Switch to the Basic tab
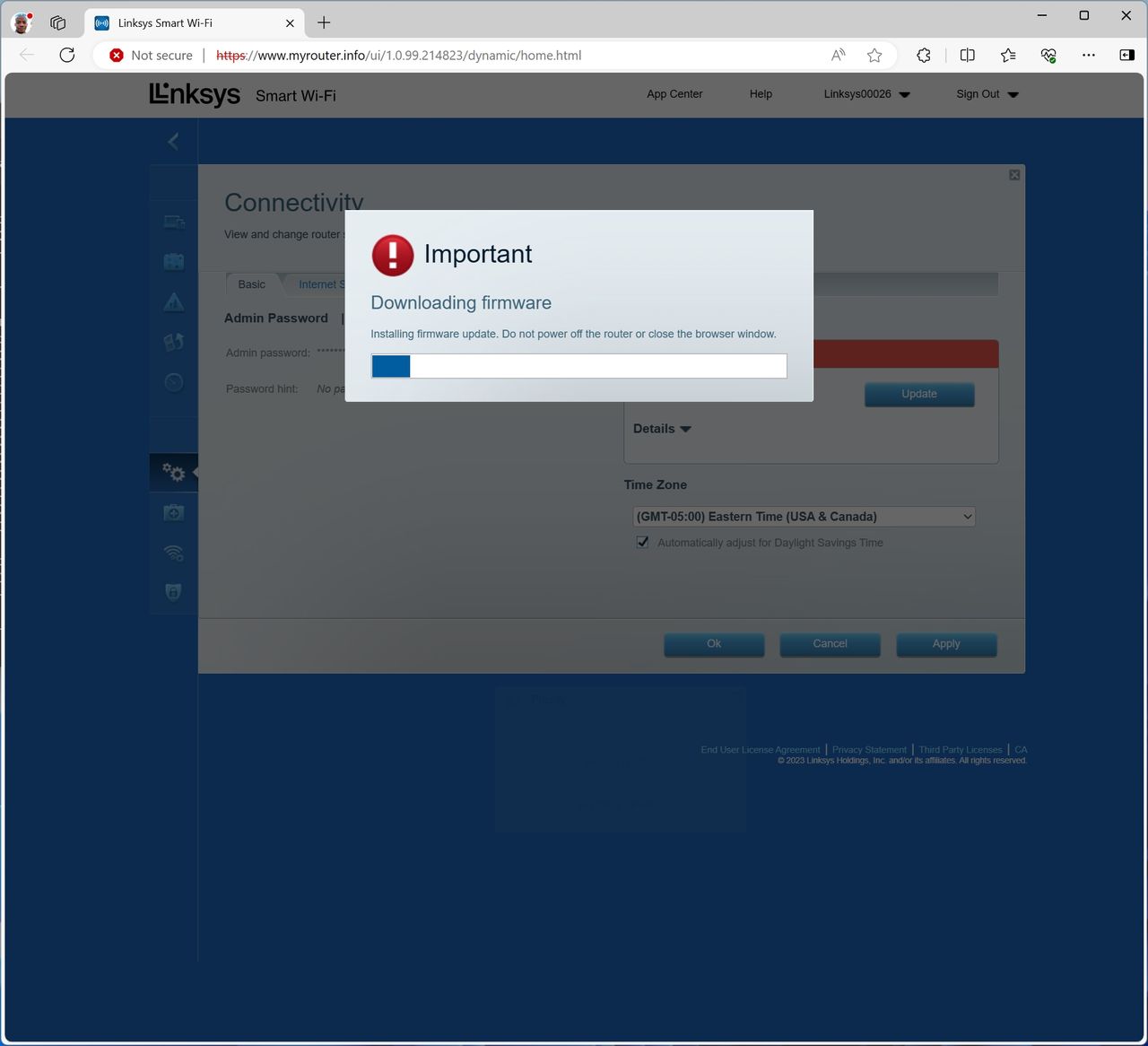1148x1046 pixels. coord(251,284)
